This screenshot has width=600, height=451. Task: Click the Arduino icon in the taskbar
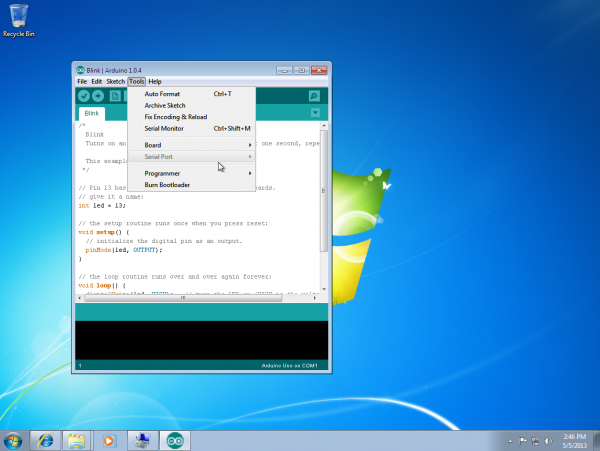coord(175,440)
